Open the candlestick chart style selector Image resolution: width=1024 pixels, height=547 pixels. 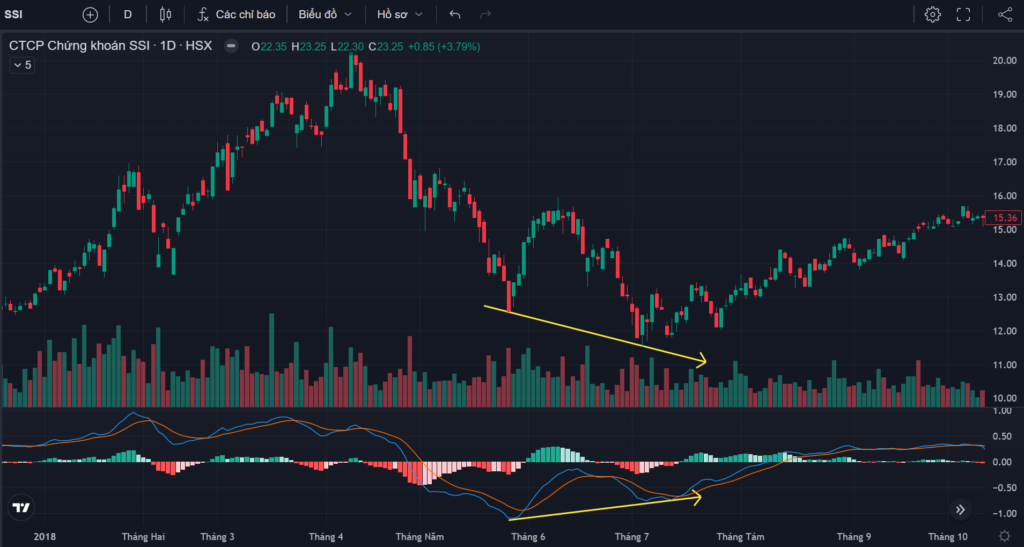[165, 14]
